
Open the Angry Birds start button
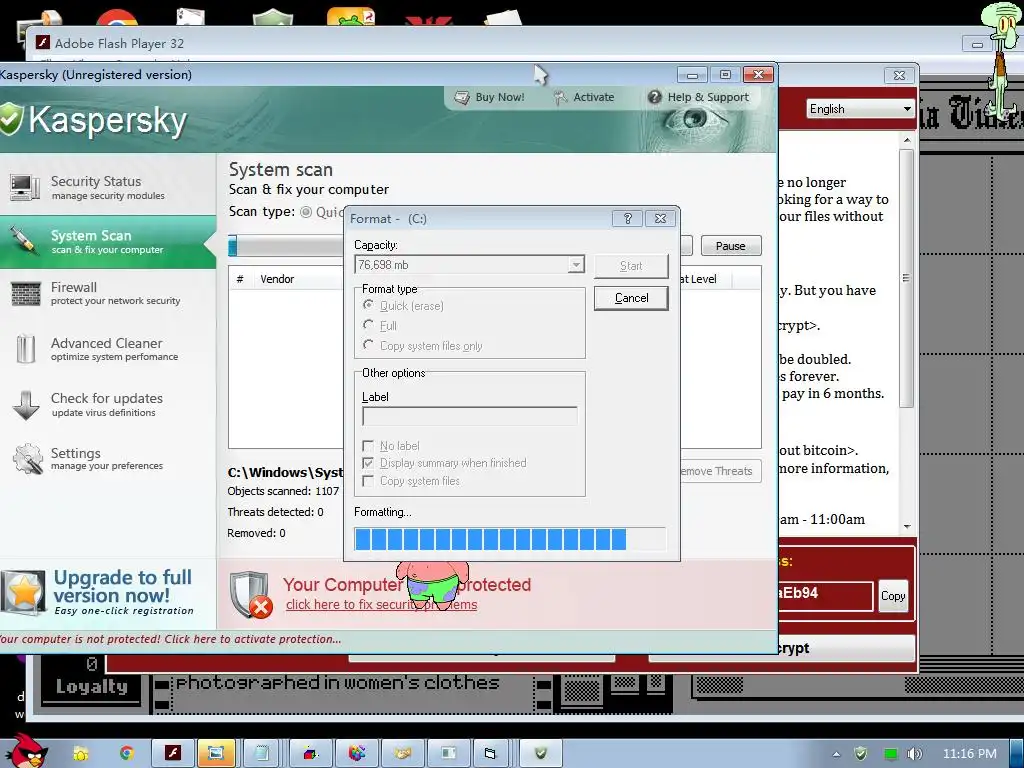(x=25, y=751)
